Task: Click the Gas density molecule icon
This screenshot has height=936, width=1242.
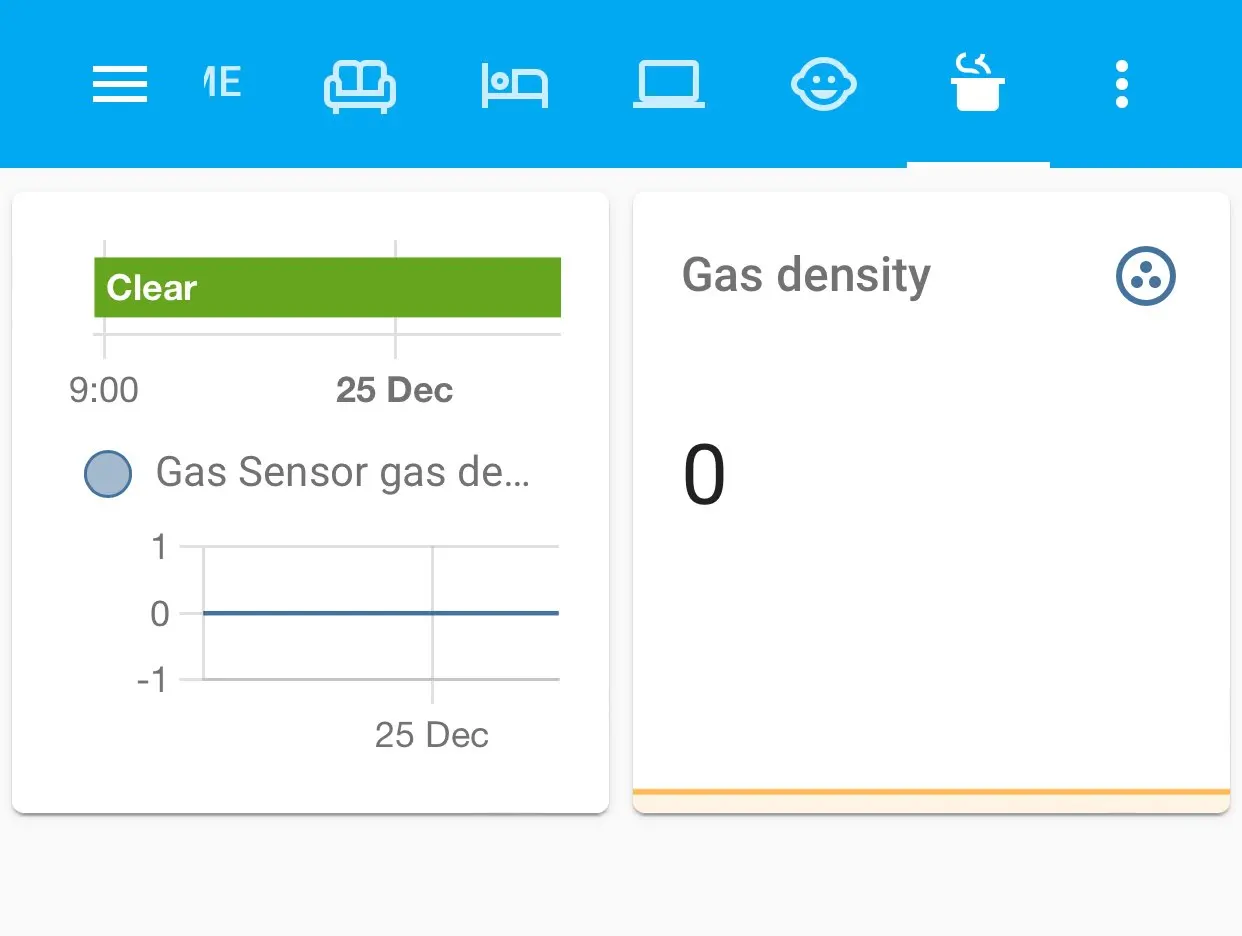Action: click(1145, 276)
